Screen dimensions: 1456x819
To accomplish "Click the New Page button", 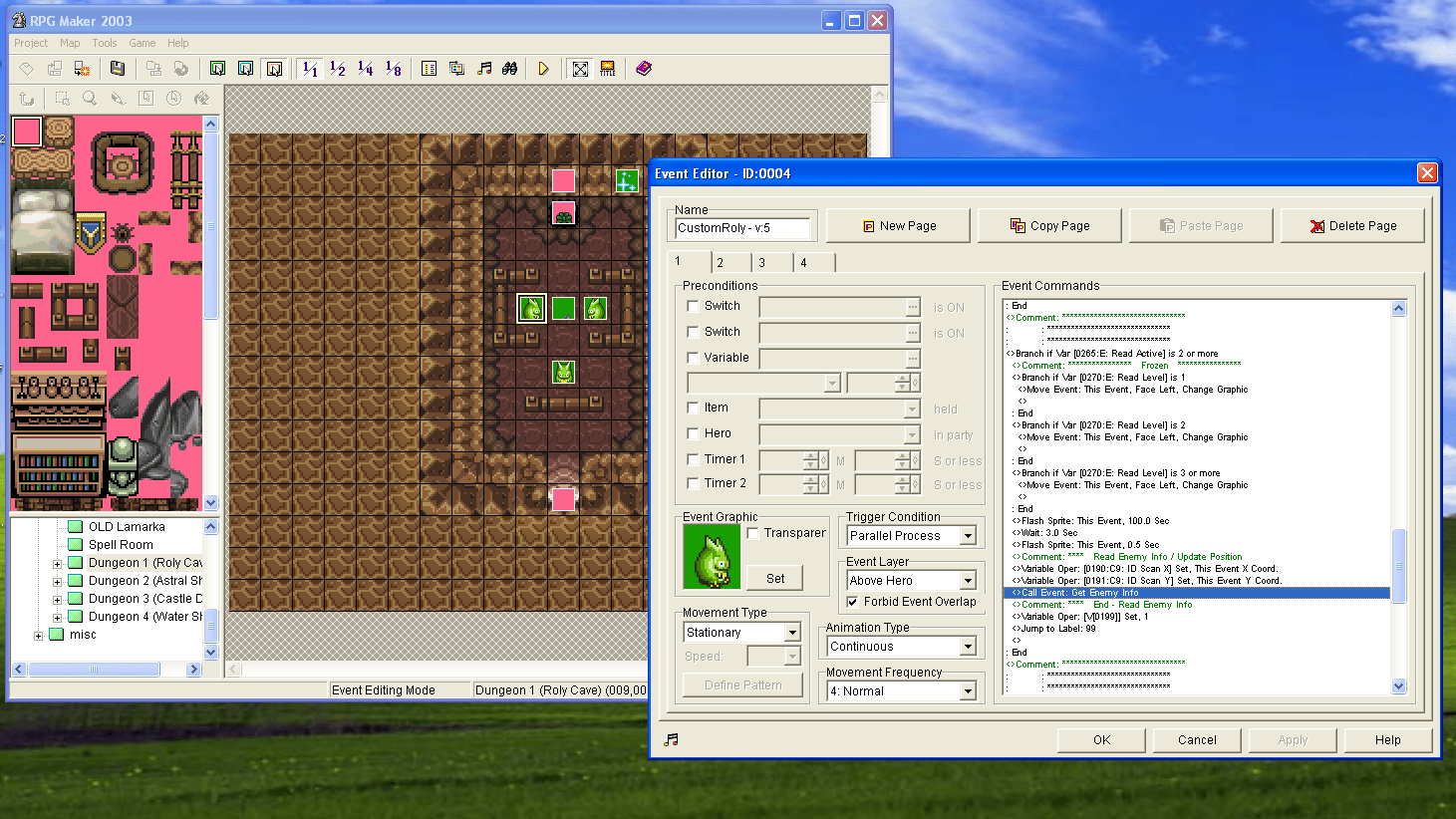I will coord(898,226).
